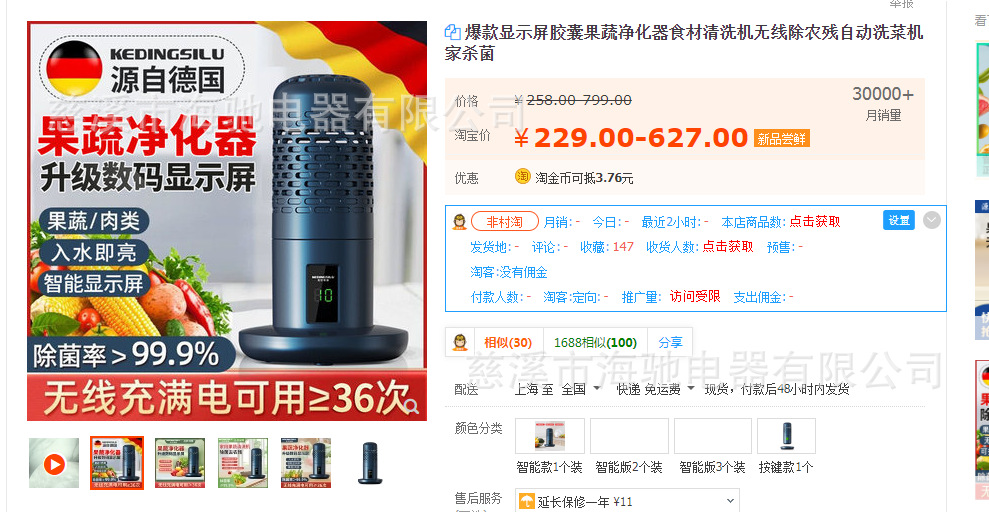Click the avatar icon beside 相似(30)
Screen dimensions: 989x512
(460, 342)
